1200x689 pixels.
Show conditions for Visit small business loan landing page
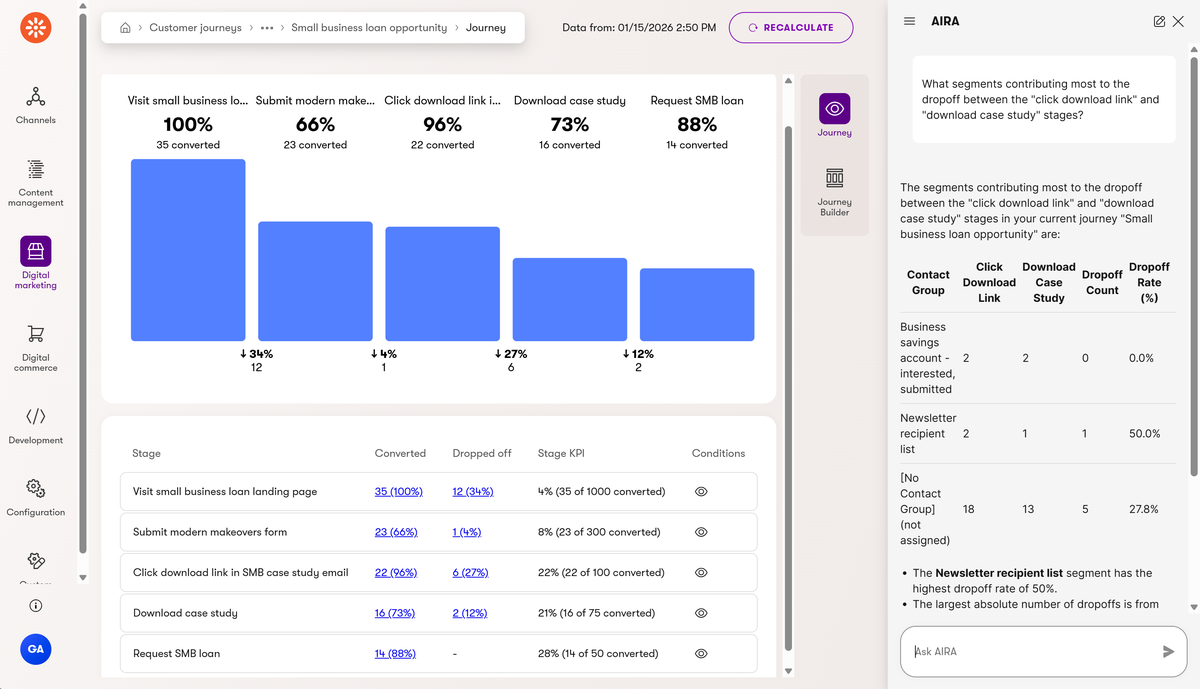pyautogui.click(x=701, y=491)
